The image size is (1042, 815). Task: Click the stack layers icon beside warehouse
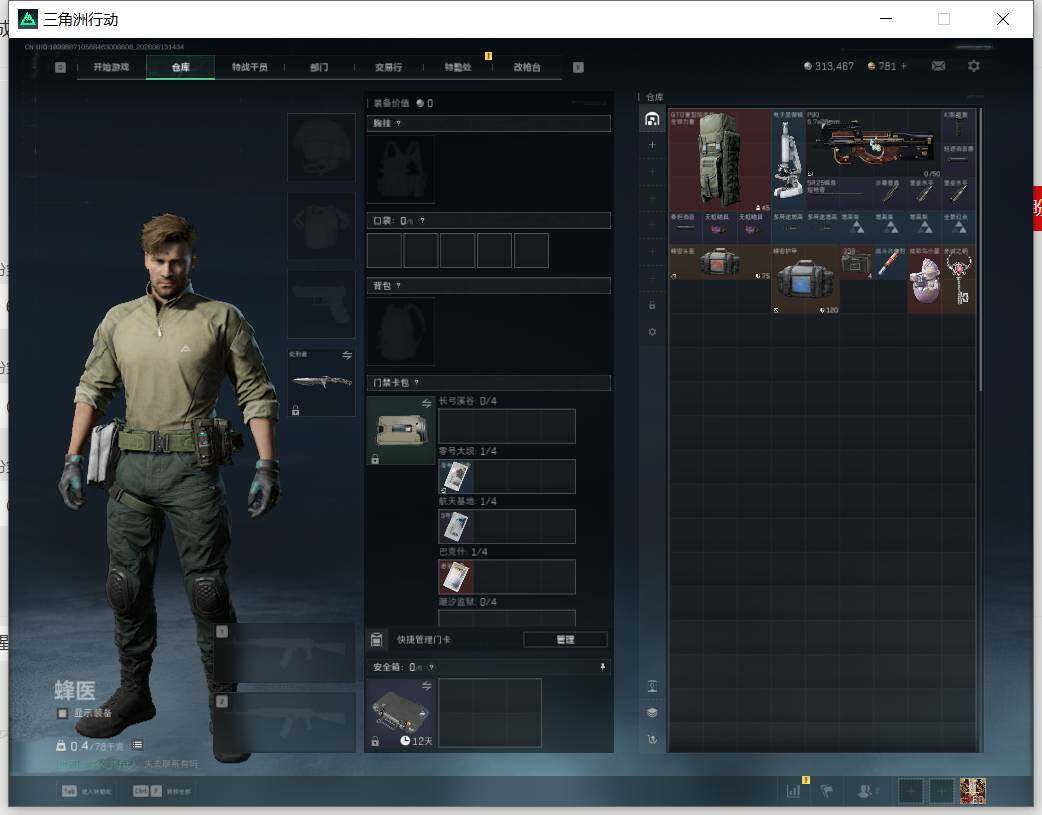click(x=652, y=713)
